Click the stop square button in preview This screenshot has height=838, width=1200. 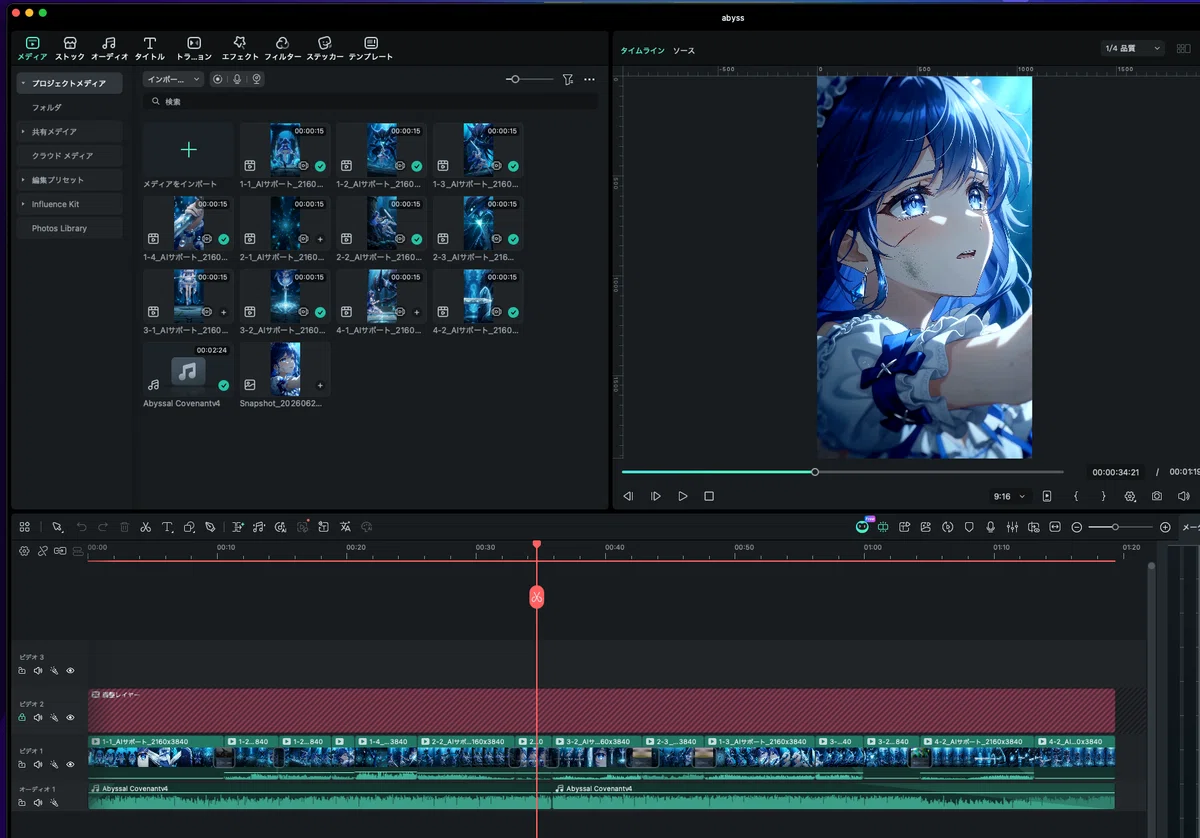tap(709, 496)
